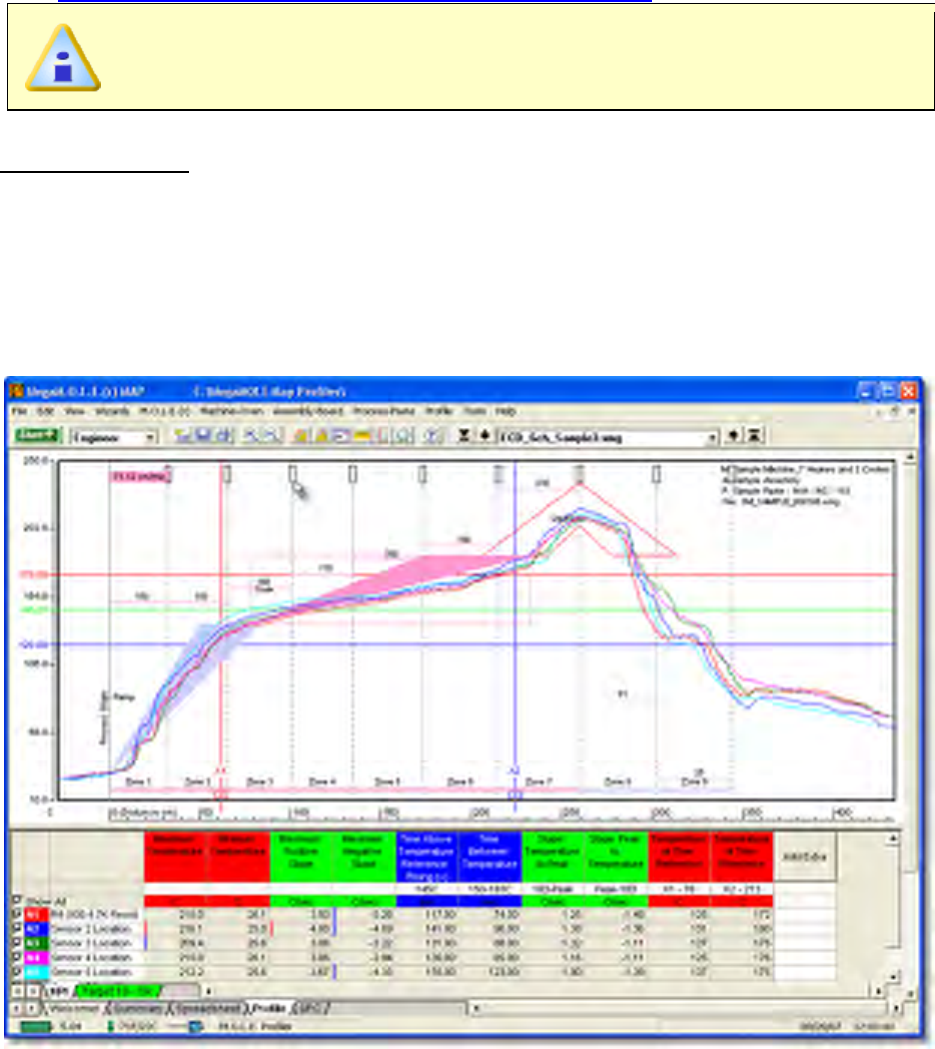This screenshot has width=935, height=1049.
Task: Click the data table scrollbar up arrow
Action: 892,838
